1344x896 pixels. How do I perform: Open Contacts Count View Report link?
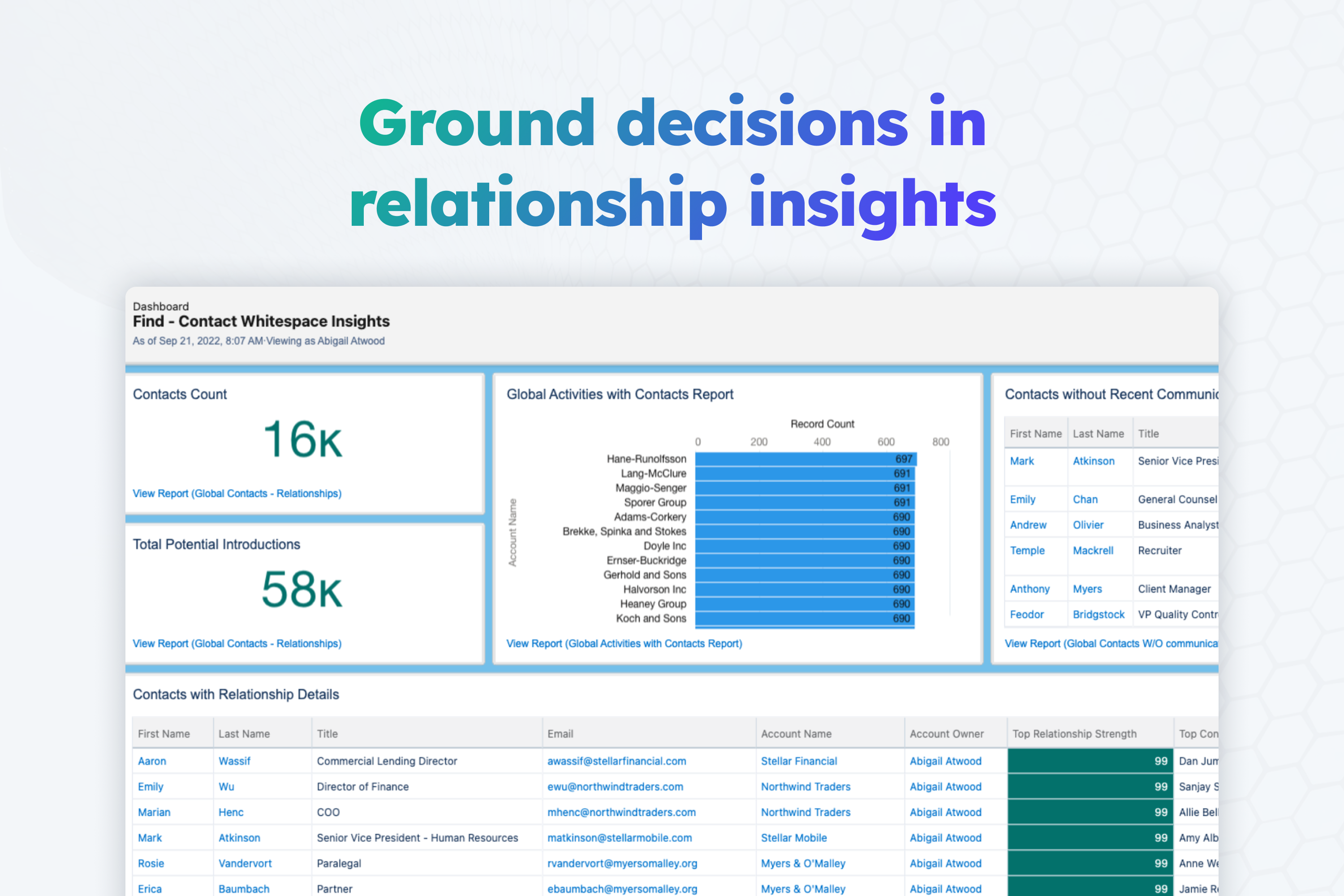[x=237, y=493]
